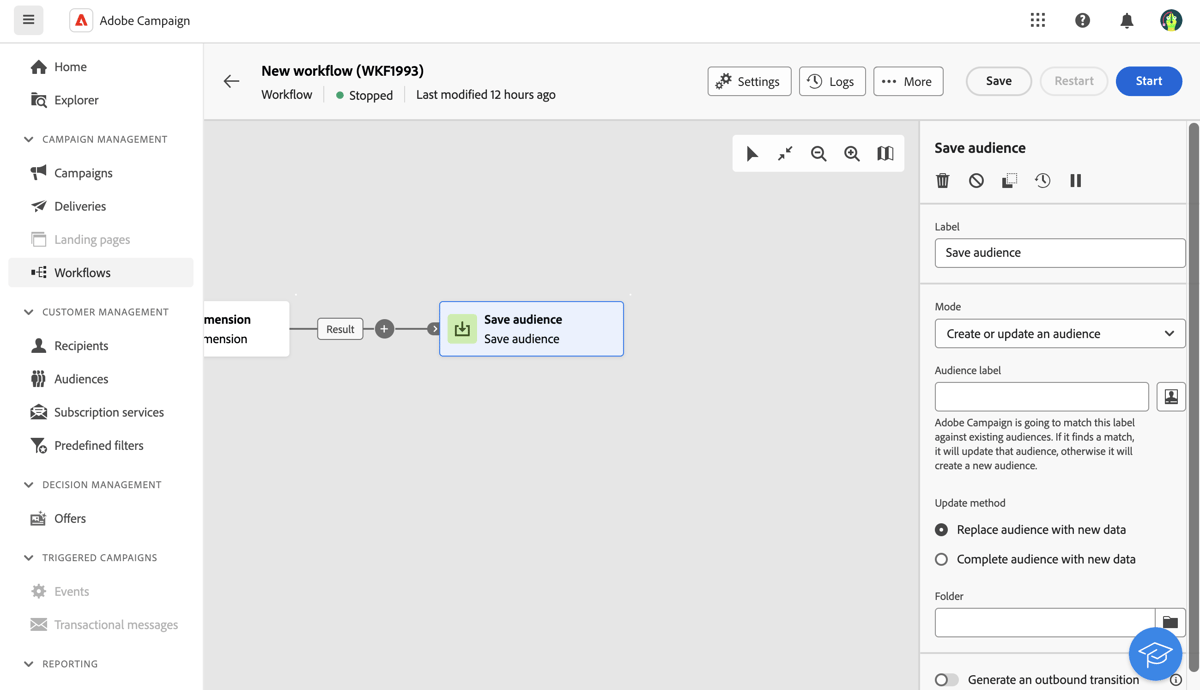Viewport: 1200px width, 690px height.
Task: Select Replace audience with new data
Action: [941, 529]
